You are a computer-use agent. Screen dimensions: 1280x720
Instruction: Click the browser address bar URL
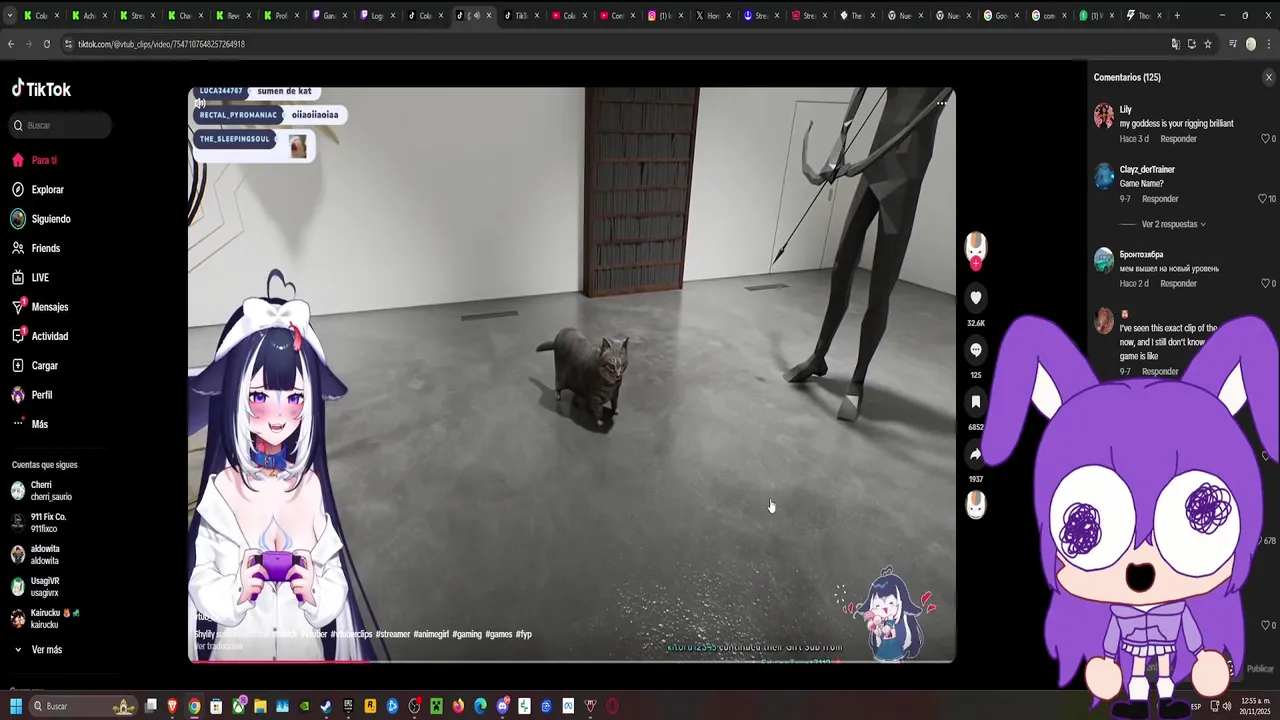[161, 44]
